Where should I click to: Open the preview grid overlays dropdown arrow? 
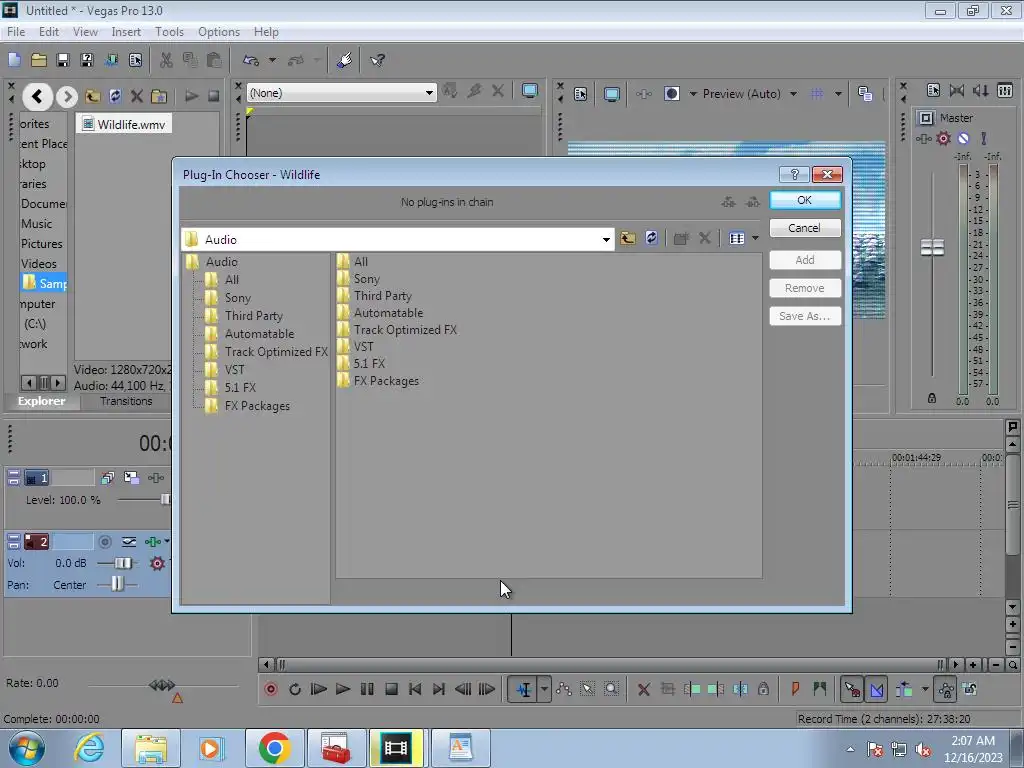(x=838, y=94)
